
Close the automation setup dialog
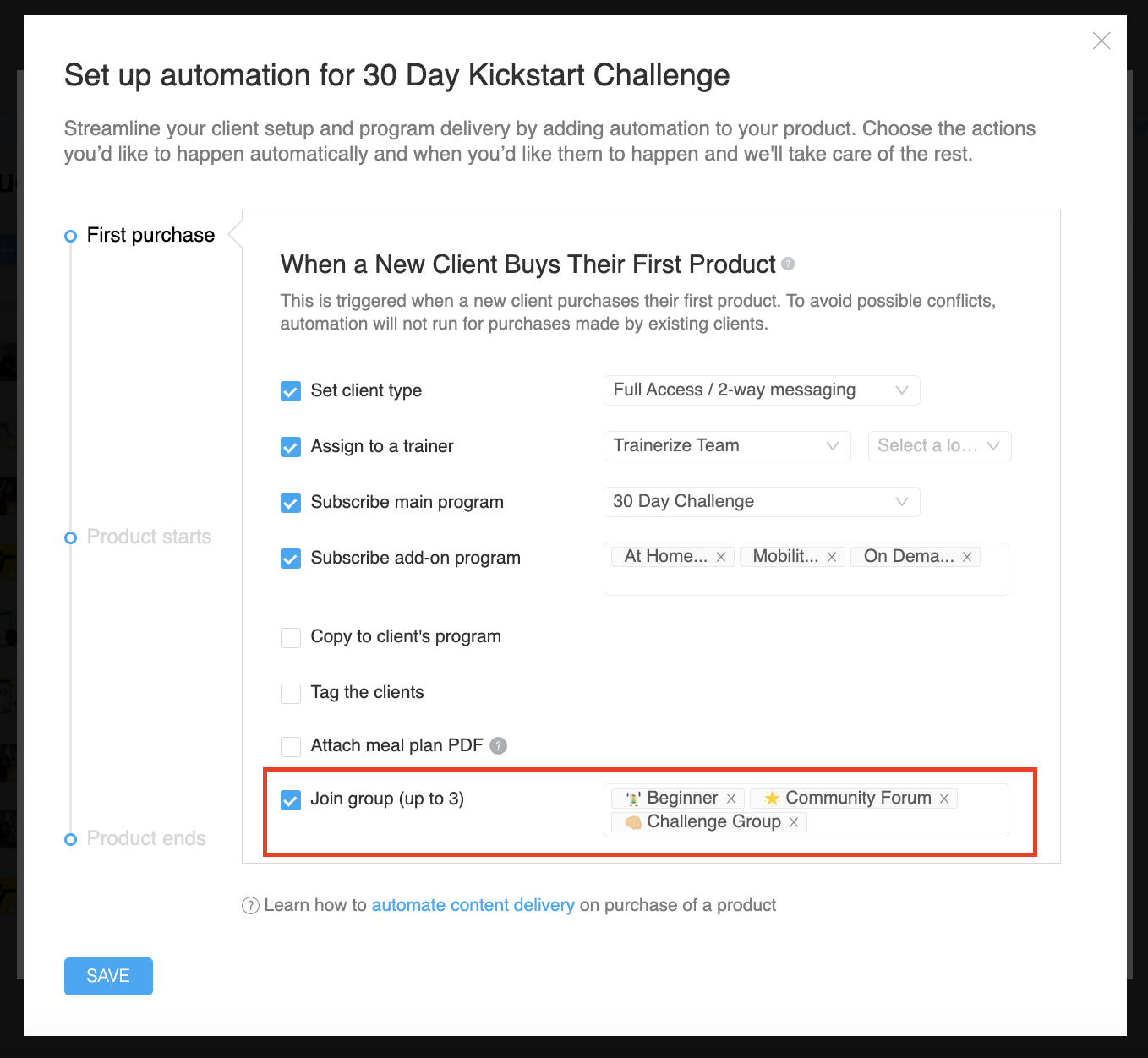click(x=1101, y=41)
